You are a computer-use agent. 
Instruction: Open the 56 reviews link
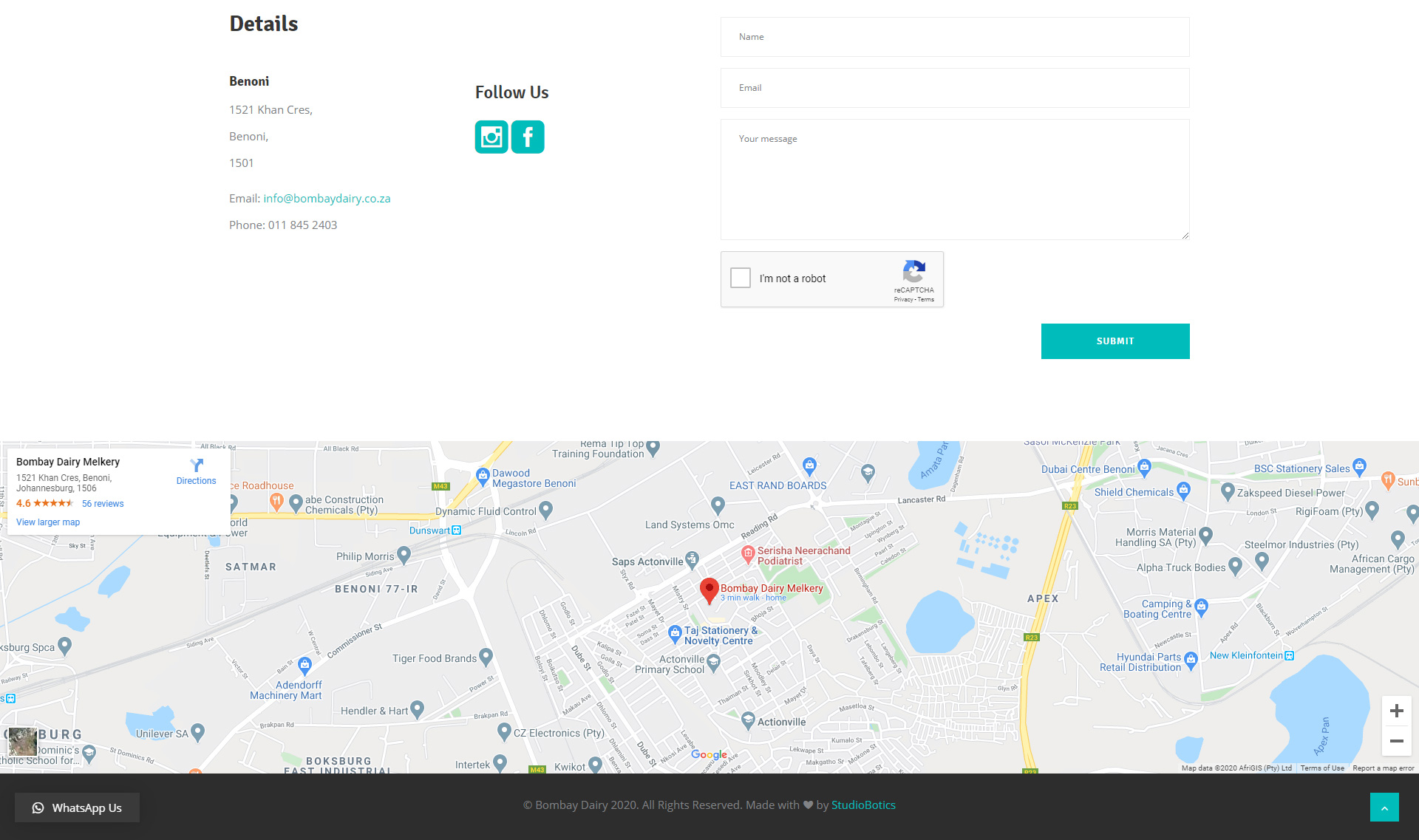coord(103,504)
